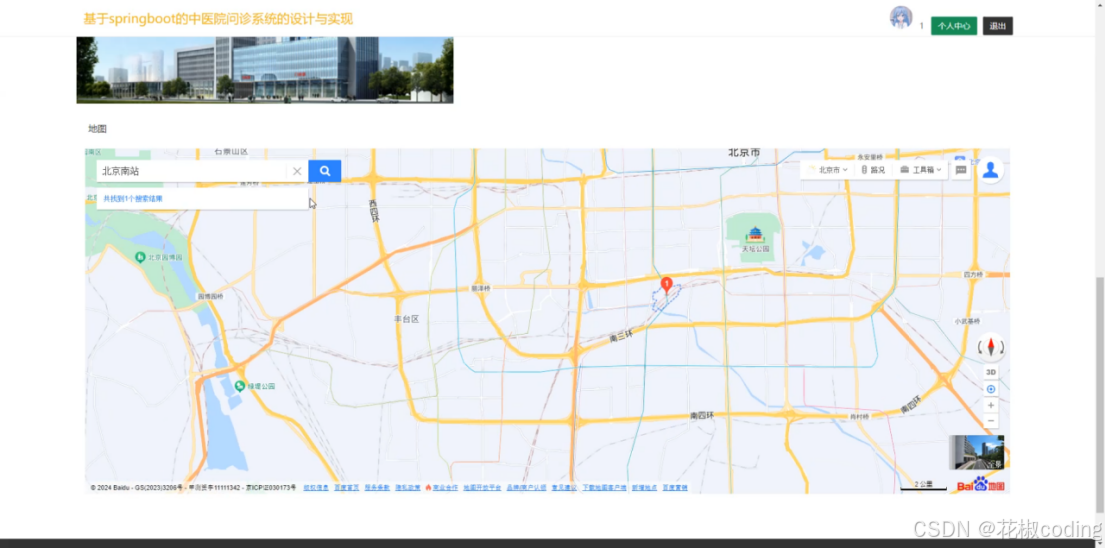Zoom in with the plus button
Viewport: 1106px width, 549px height.
tap(991, 406)
